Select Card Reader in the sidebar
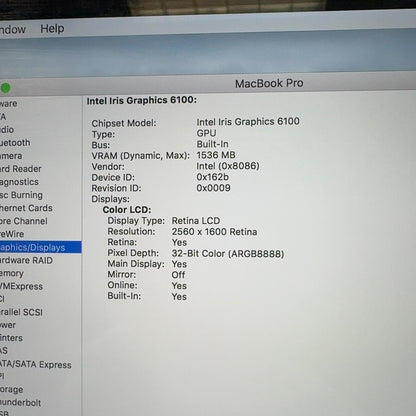The image size is (416, 416). coord(21,169)
